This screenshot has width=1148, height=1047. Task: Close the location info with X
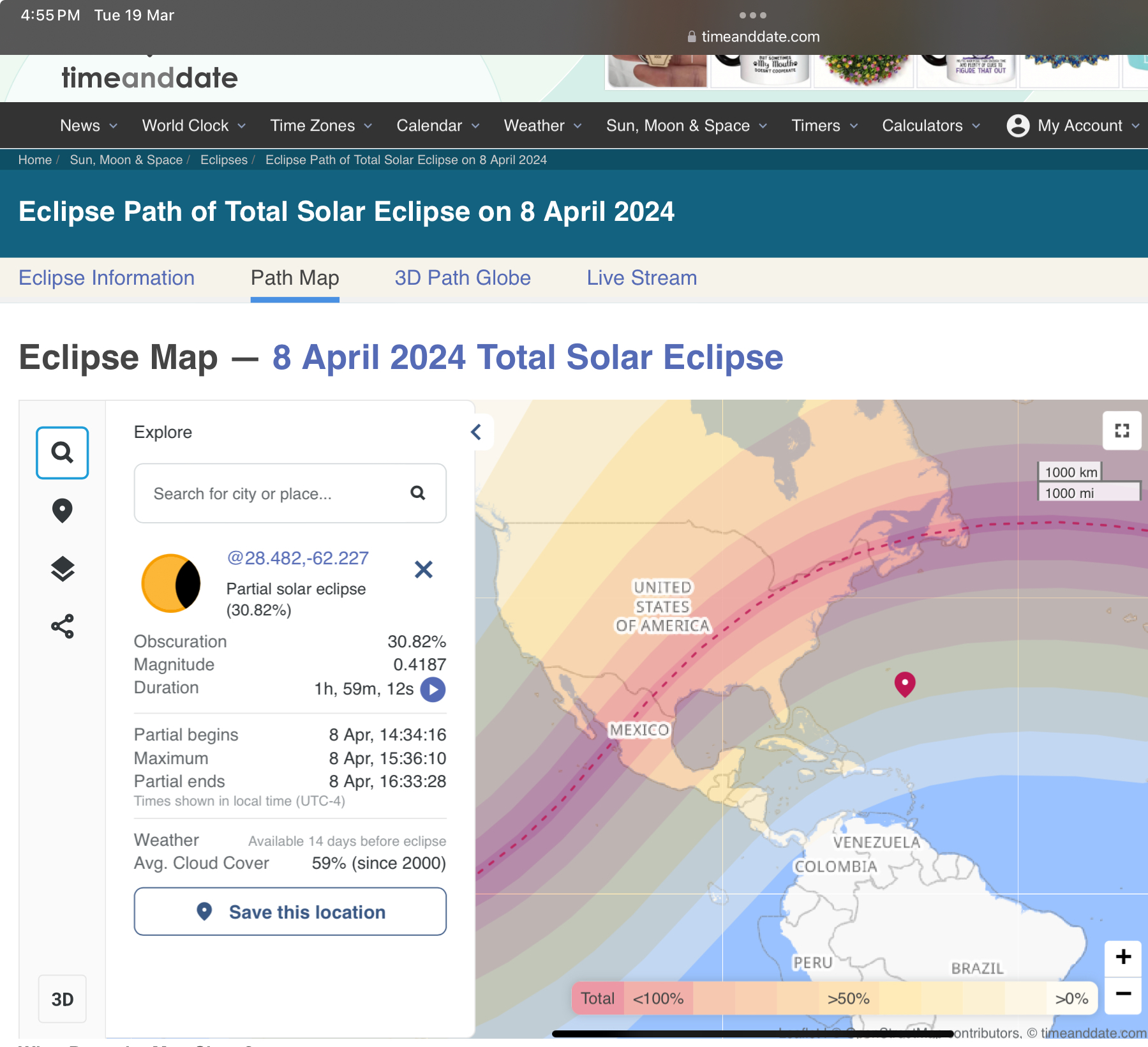coord(424,569)
